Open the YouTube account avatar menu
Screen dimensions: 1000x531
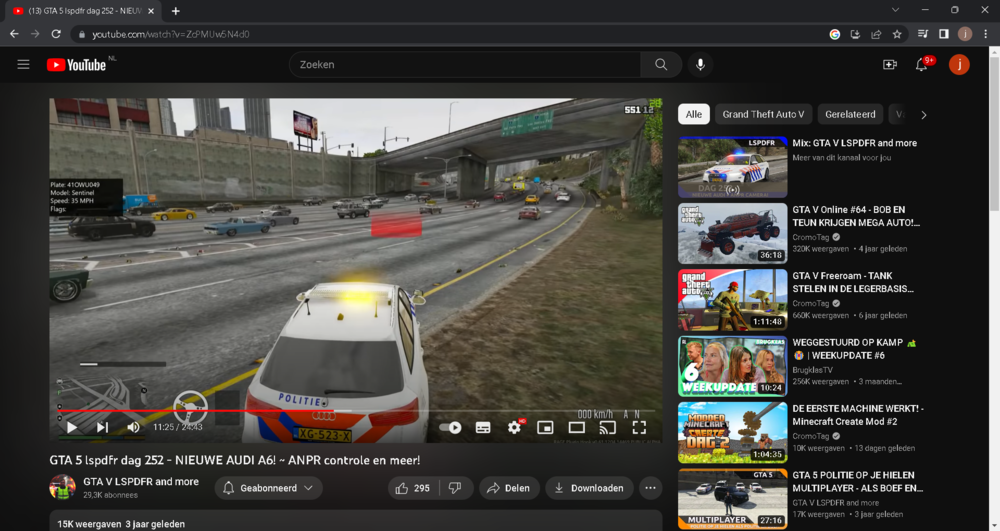pyautogui.click(x=959, y=64)
